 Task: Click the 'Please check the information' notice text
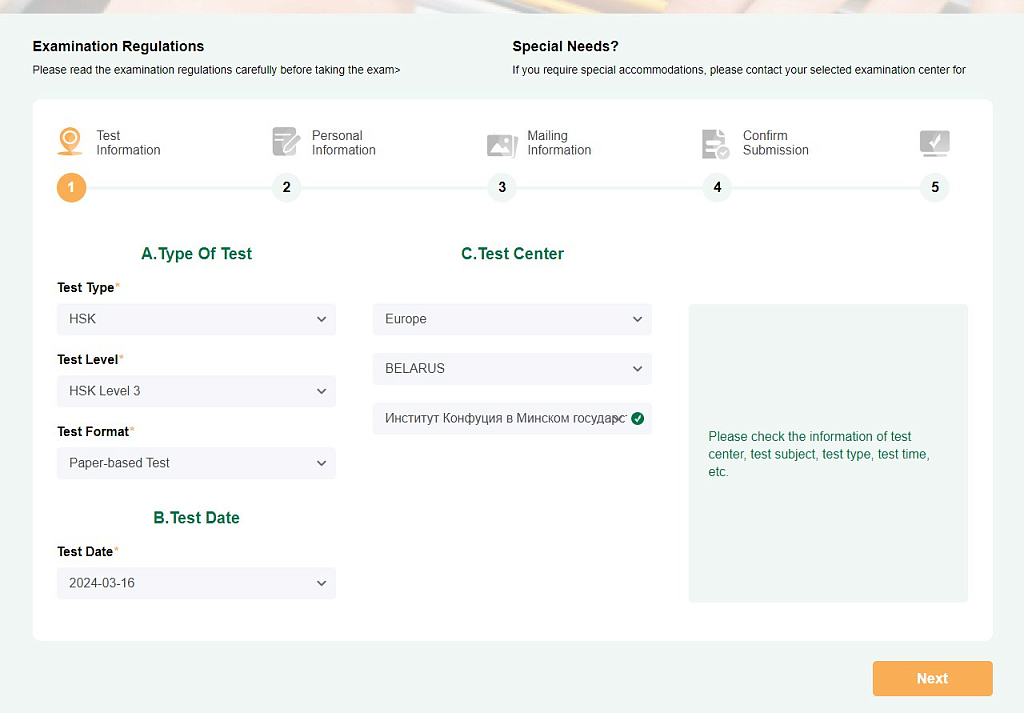pos(819,454)
